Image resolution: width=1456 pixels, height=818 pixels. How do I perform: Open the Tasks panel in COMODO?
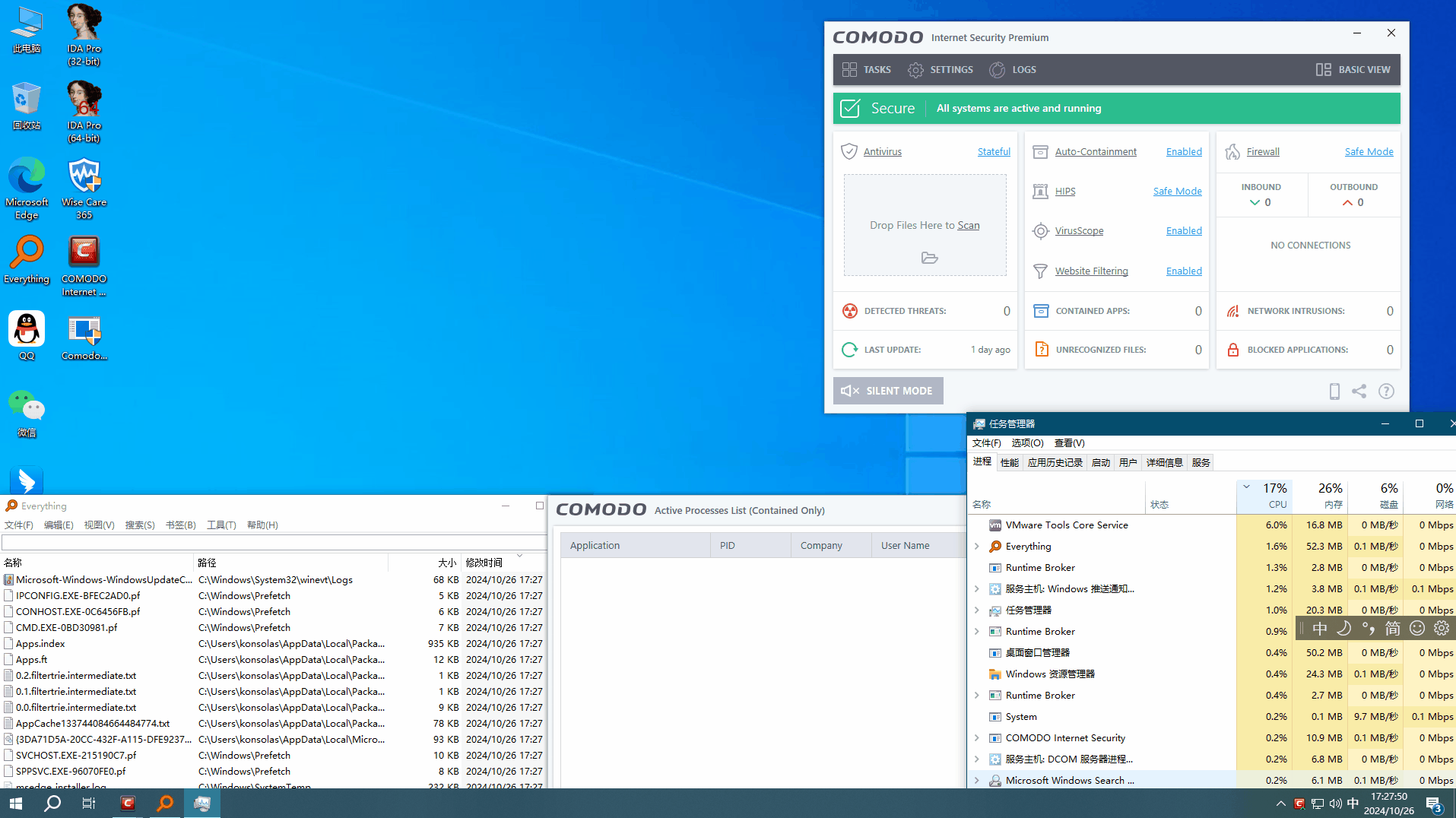pyautogui.click(x=866, y=70)
